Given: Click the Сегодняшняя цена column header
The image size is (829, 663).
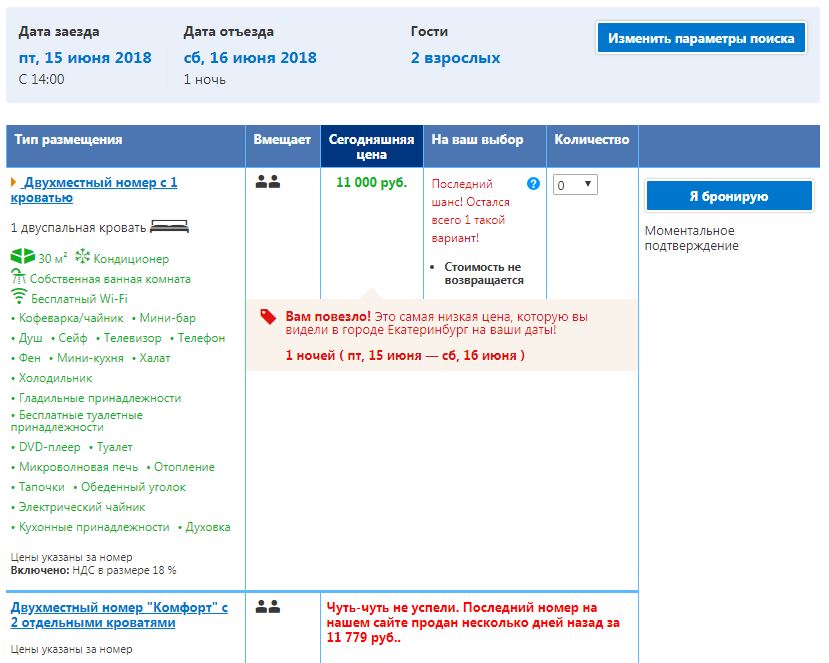Looking at the screenshot, I should [371, 147].
